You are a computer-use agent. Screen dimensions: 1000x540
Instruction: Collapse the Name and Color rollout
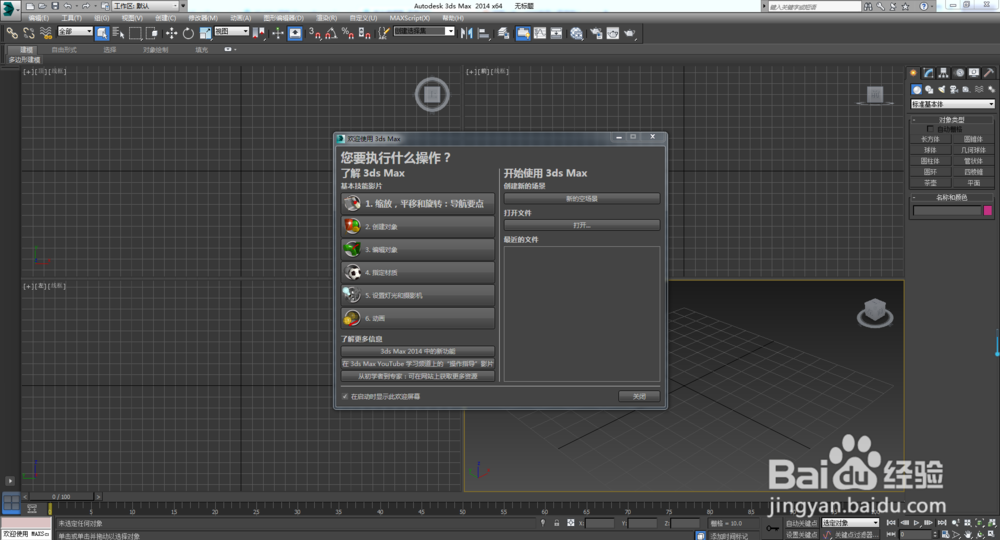tap(952, 198)
